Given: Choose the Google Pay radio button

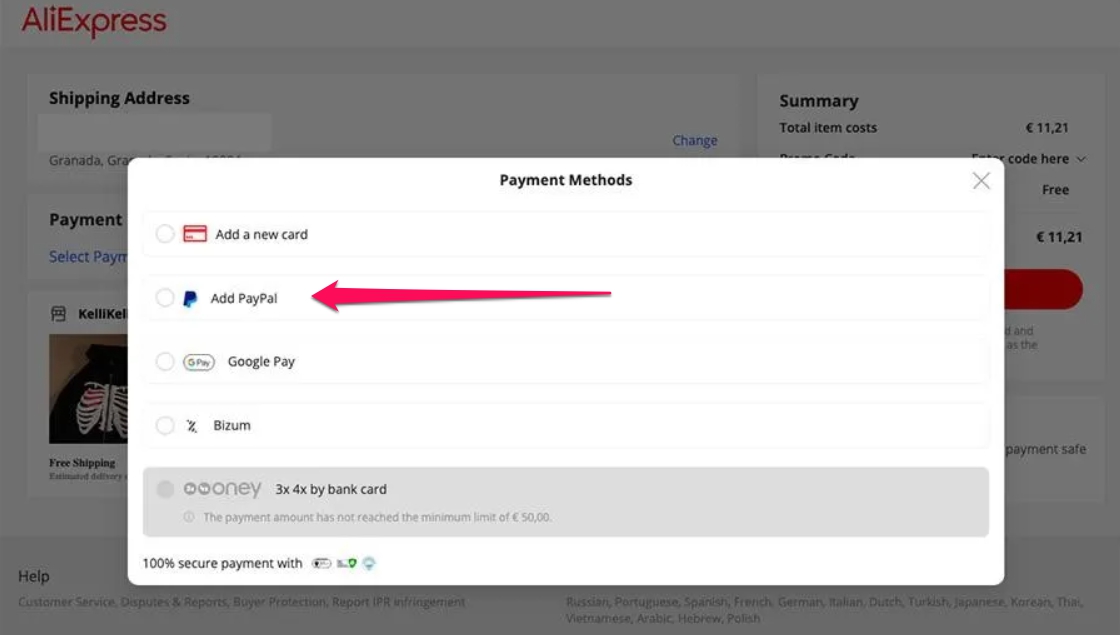Looking at the screenshot, I should tap(165, 361).
